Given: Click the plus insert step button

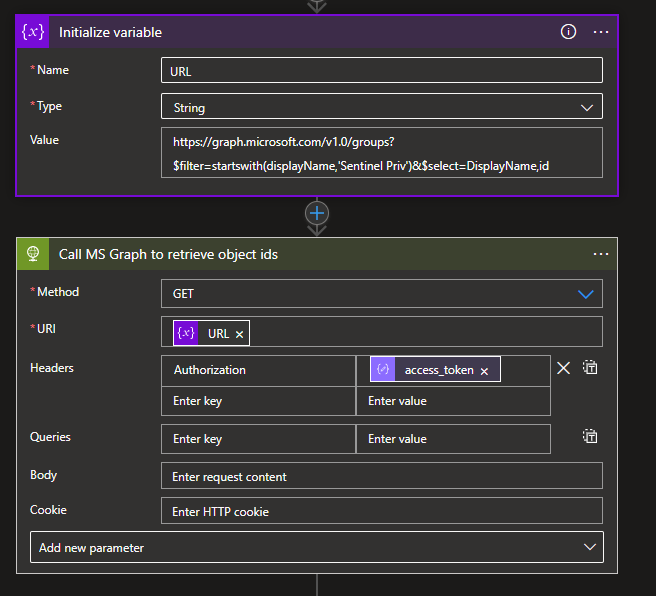Looking at the screenshot, I should (317, 213).
